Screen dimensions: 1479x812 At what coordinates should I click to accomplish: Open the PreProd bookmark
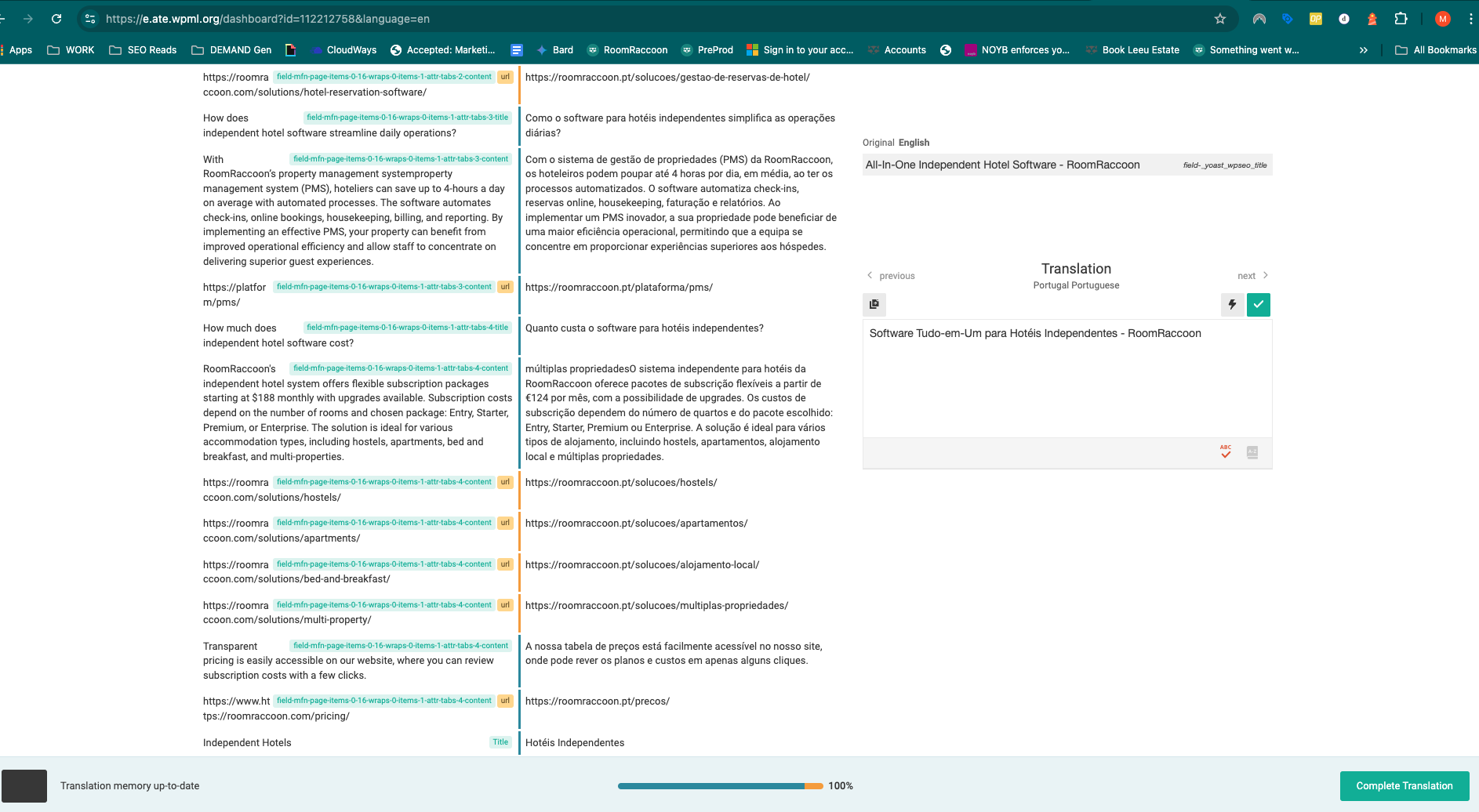(707, 50)
